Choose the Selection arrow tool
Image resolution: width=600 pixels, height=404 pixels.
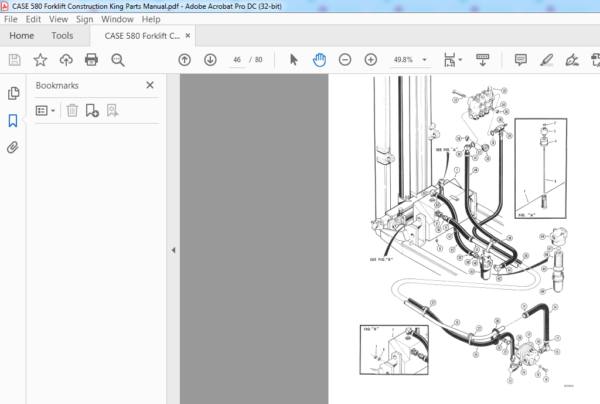click(293, 60)
